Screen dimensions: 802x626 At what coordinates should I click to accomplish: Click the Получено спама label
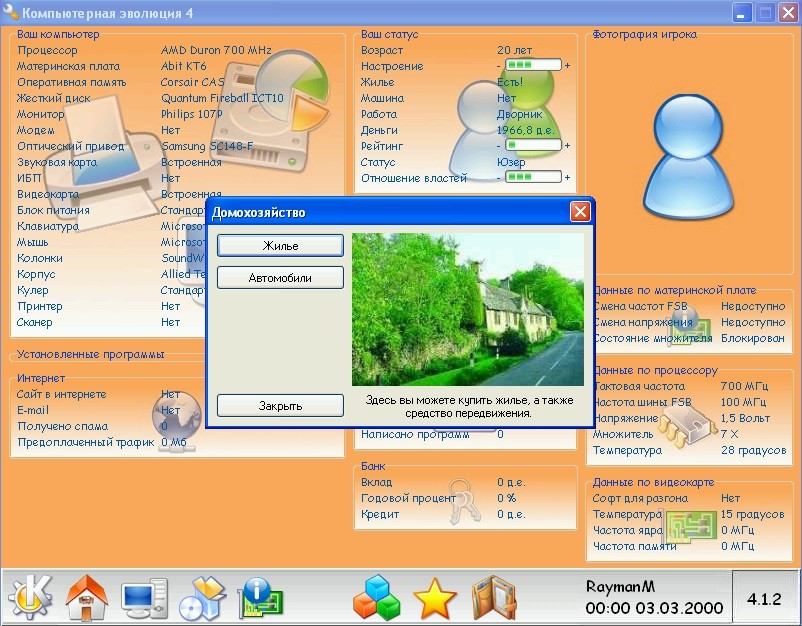pyautogui.click(x=62, y=426)
